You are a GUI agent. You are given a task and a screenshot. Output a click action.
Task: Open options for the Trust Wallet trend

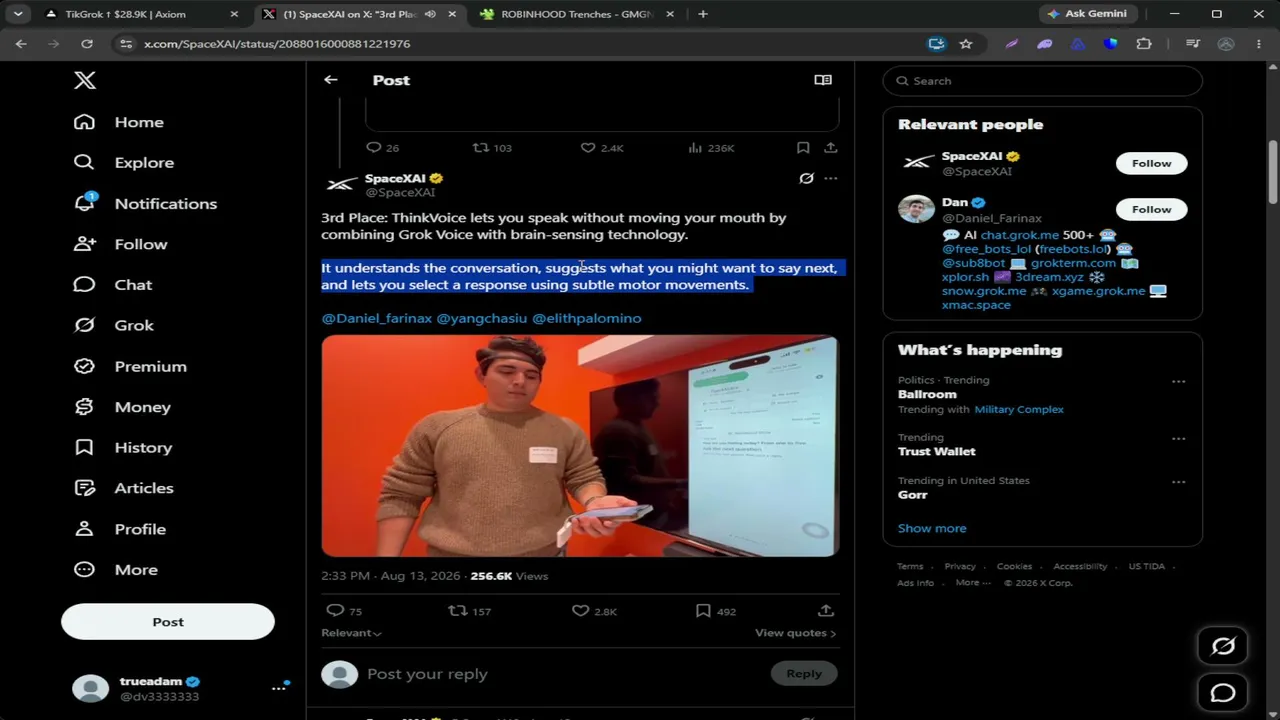[1178, 438]
